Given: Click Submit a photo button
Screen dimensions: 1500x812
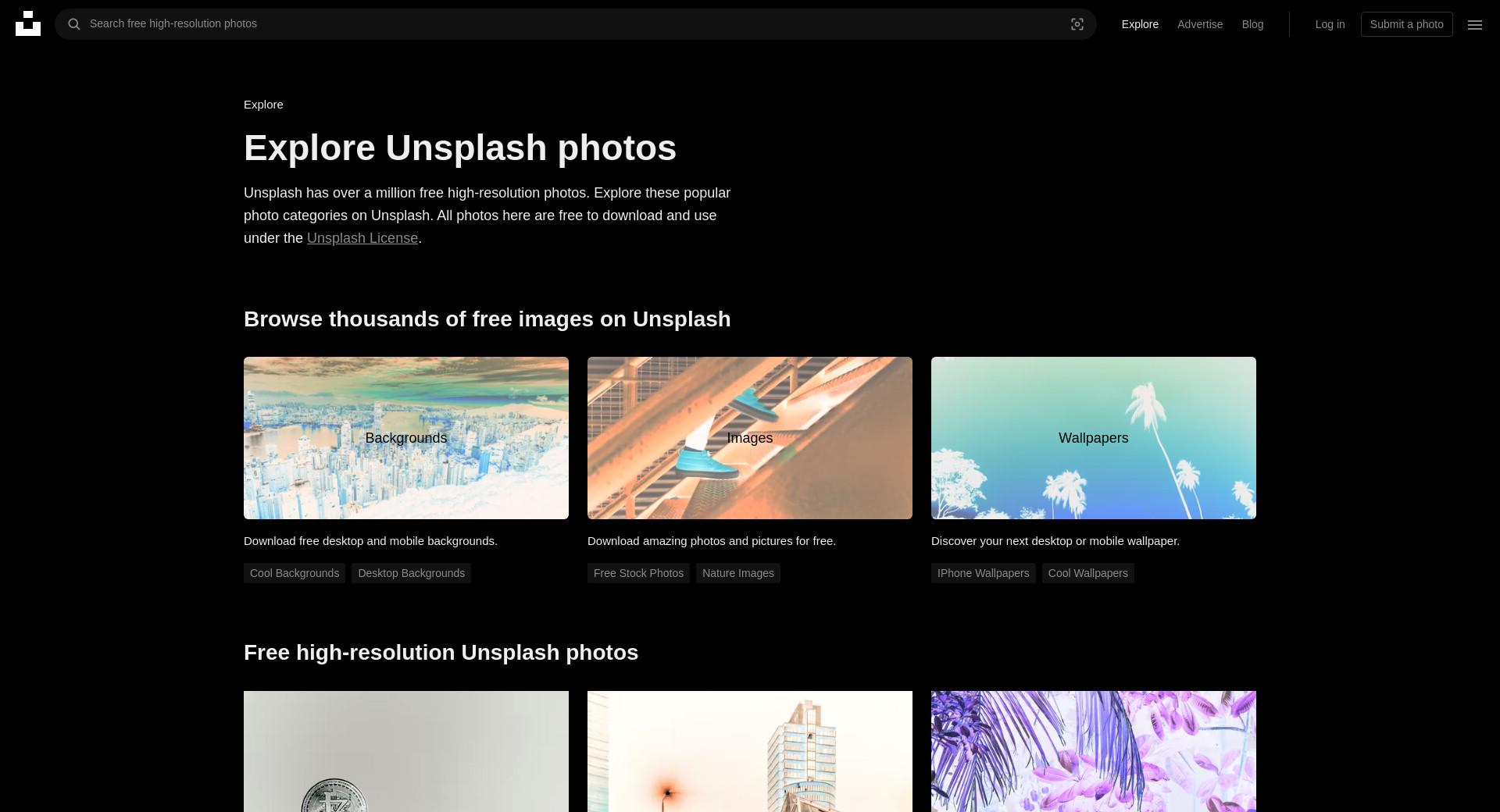Looking at the screenshot, I should (1406, 24).
